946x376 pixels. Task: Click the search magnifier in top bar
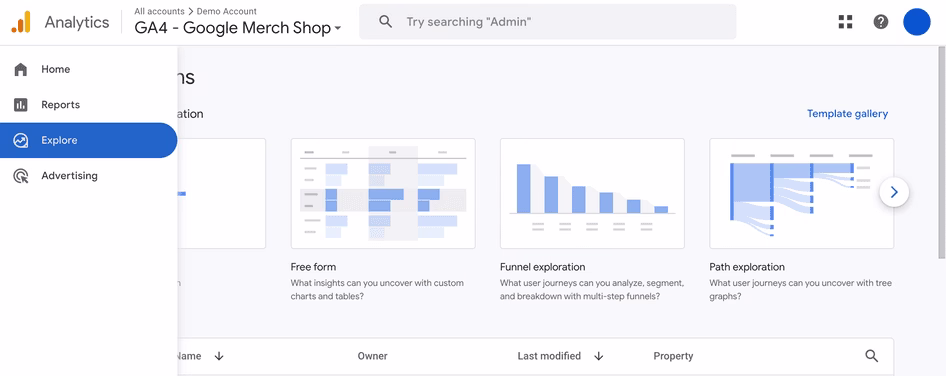[x=386, y=22]
